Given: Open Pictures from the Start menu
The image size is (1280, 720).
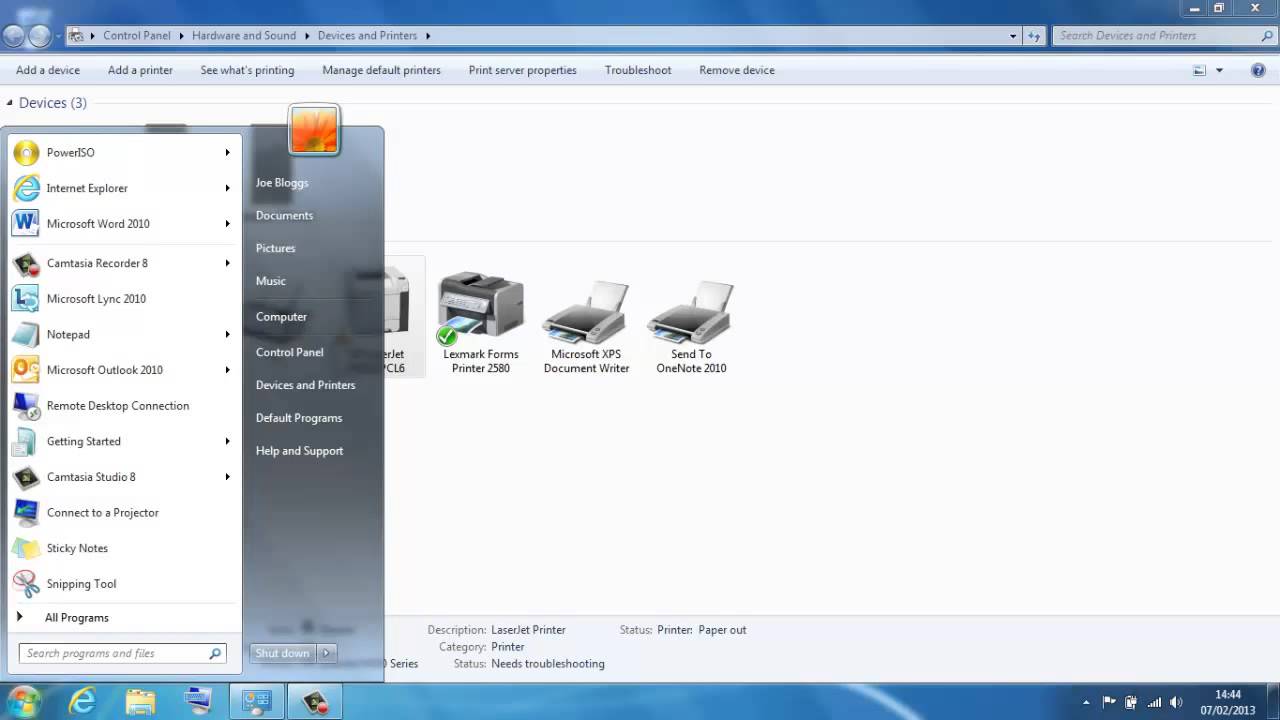Looking at the screenshot, I should 275,248.
